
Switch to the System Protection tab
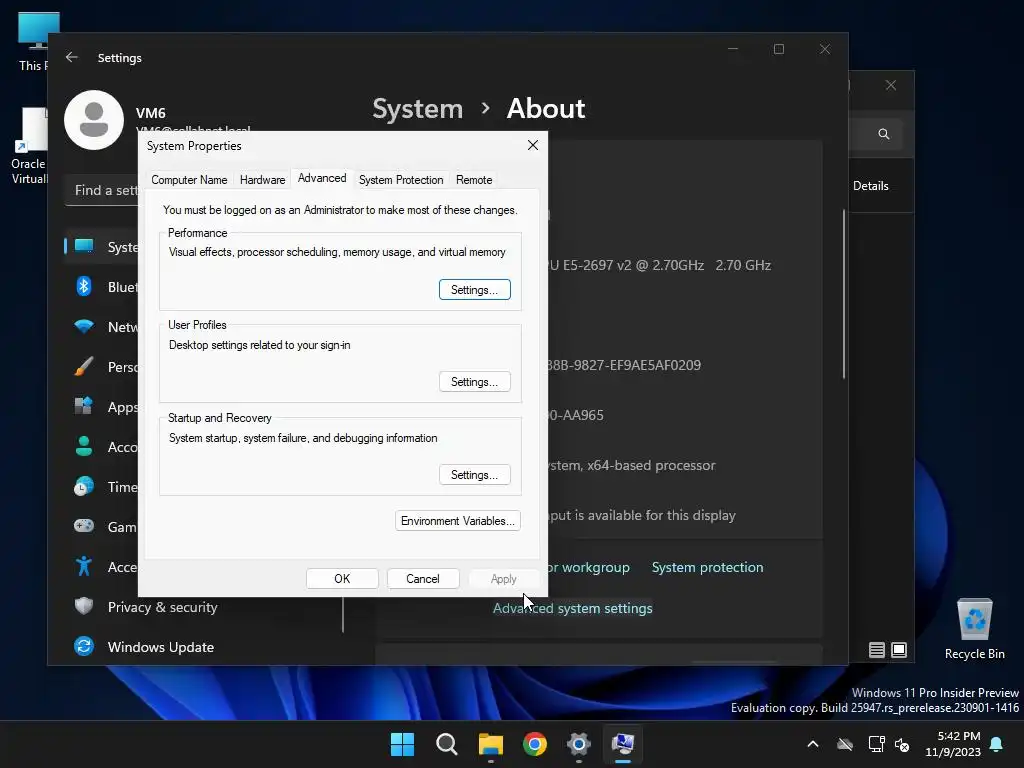click(401, 180)
